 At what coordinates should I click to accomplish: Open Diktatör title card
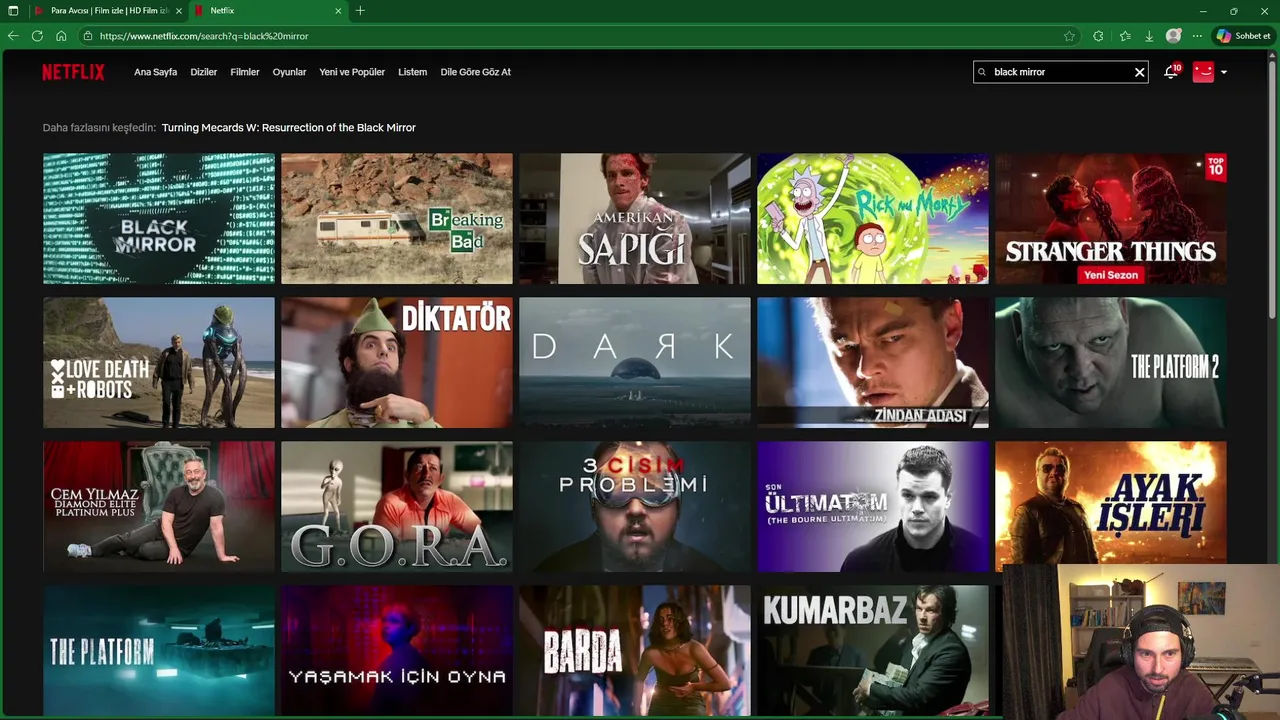397,363
